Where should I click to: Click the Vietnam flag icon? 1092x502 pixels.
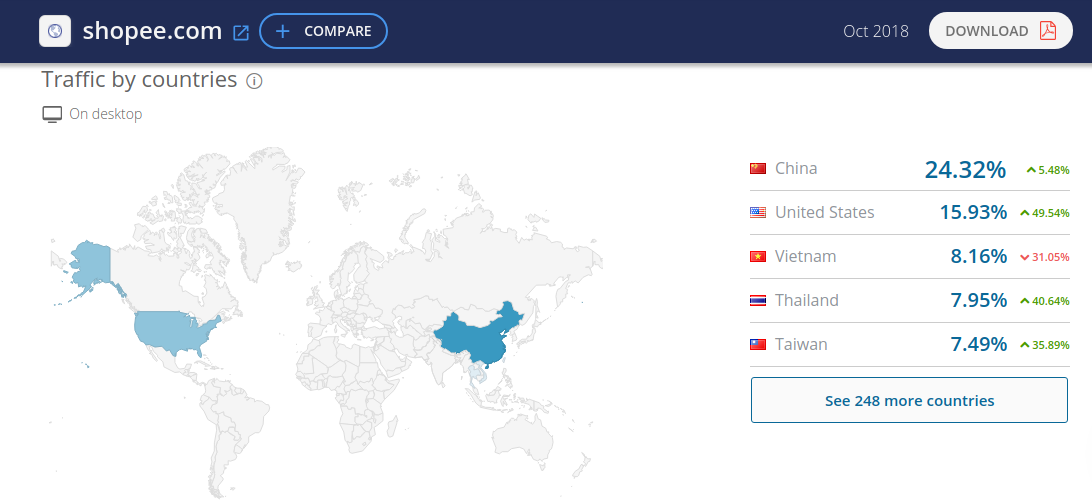point(758,256)
